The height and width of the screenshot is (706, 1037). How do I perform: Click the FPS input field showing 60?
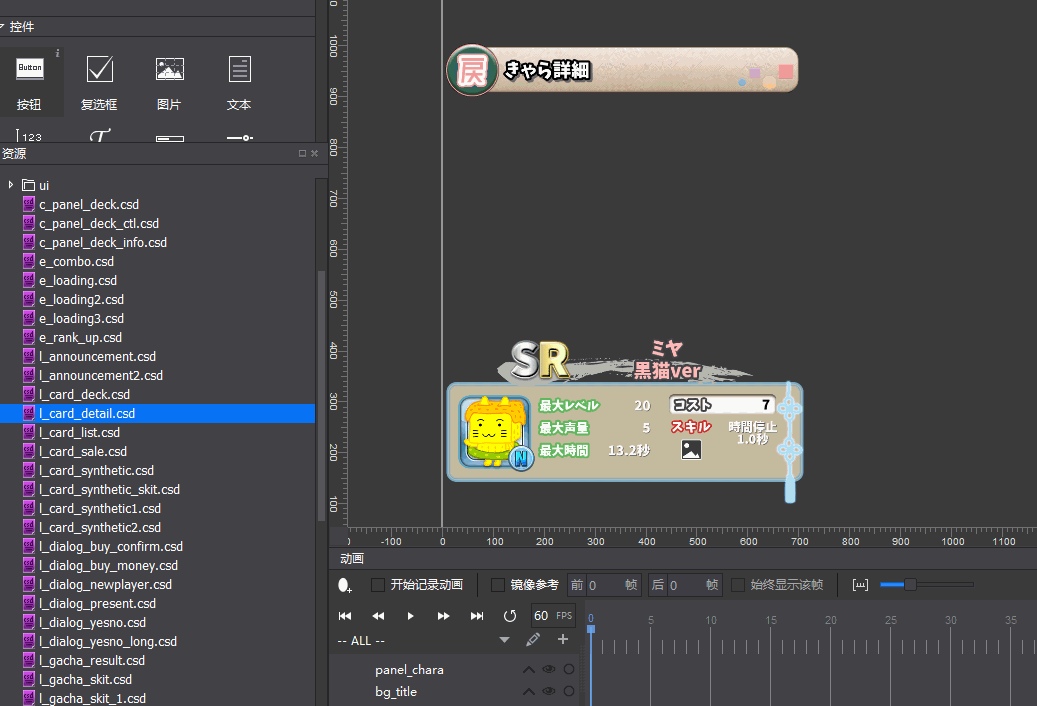(541, 616)
